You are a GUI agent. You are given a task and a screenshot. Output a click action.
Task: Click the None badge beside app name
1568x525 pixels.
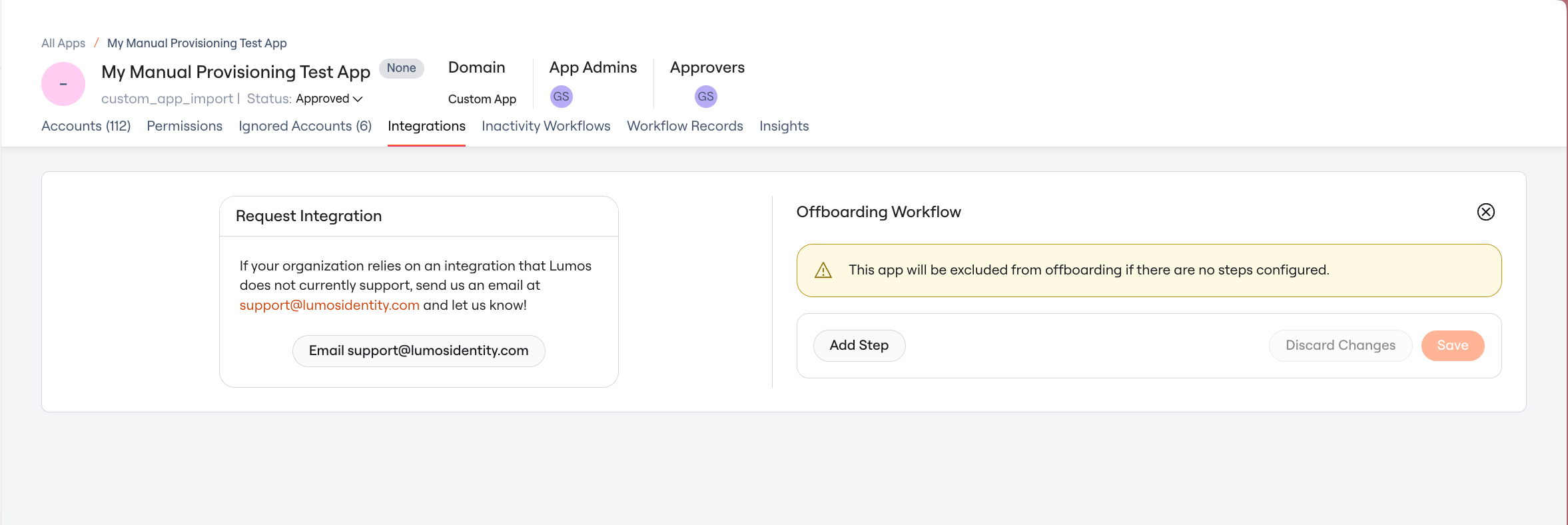pos(401,68)
